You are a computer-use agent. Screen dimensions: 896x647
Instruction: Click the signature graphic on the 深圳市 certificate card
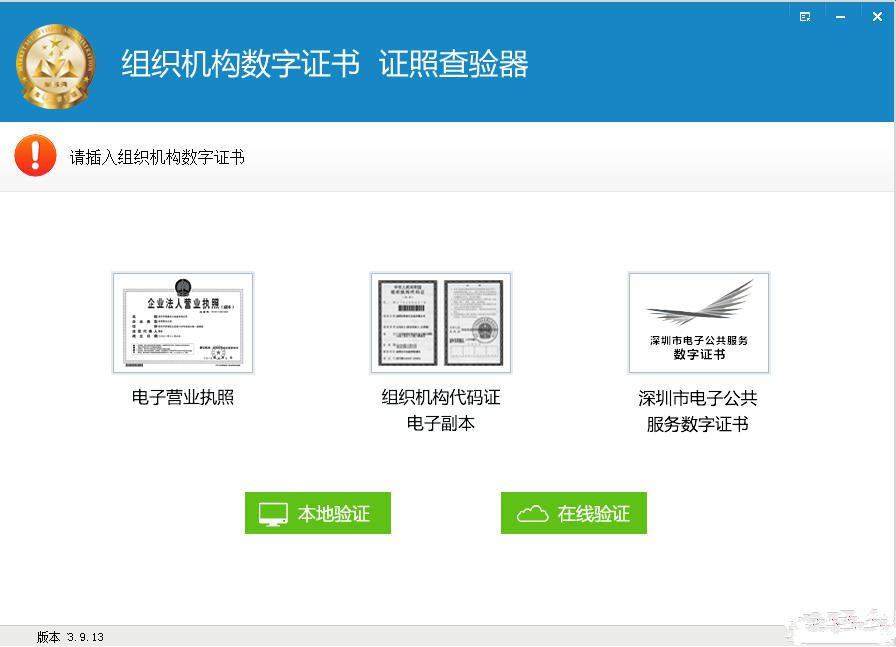click(698, 303)
